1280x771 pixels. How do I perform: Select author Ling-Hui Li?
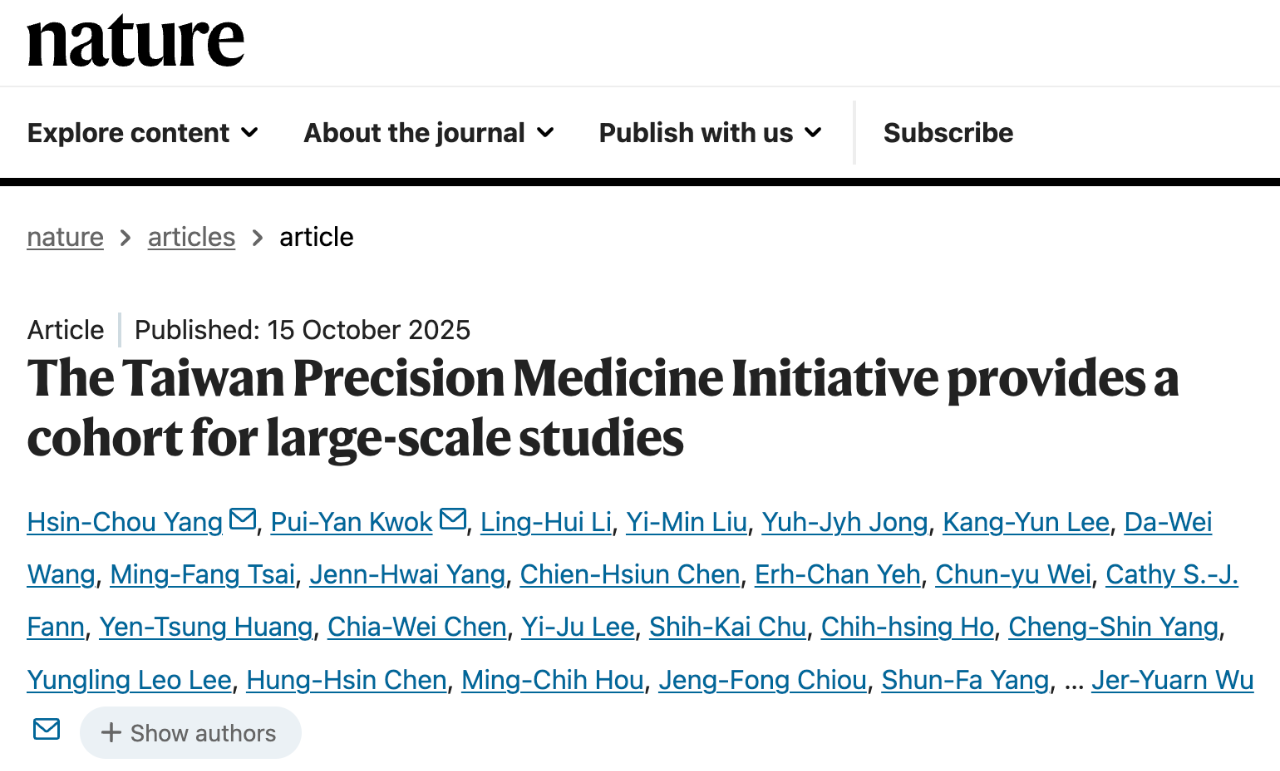(x=545, y=522)
